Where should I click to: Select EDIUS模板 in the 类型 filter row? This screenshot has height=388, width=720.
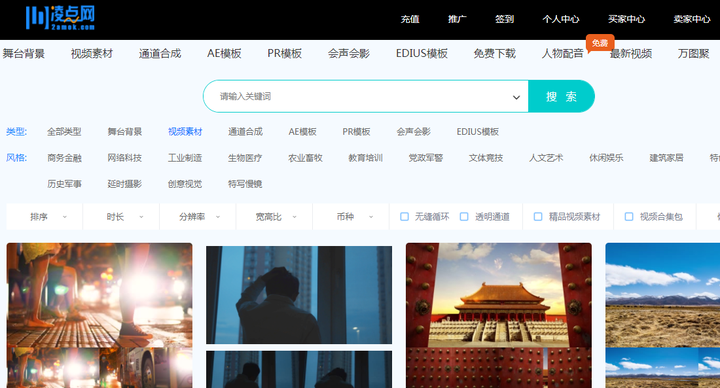(478, 132)
